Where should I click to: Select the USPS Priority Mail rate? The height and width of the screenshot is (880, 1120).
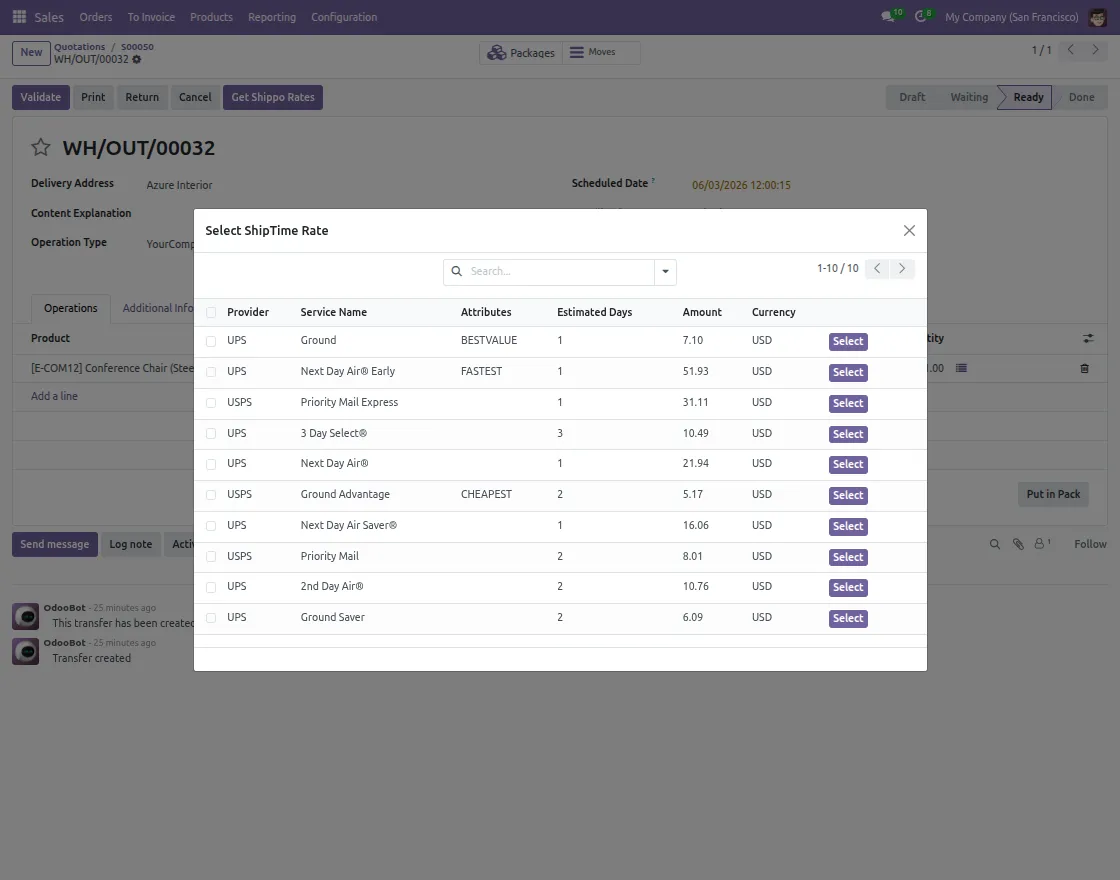tap(848, 557)
